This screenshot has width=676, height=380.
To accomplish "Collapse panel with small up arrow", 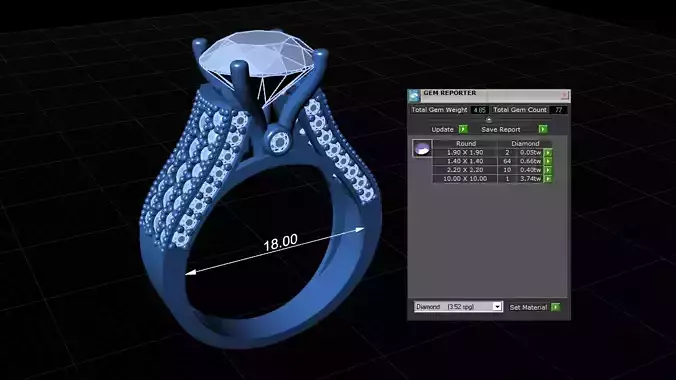I will click(488, 119).
